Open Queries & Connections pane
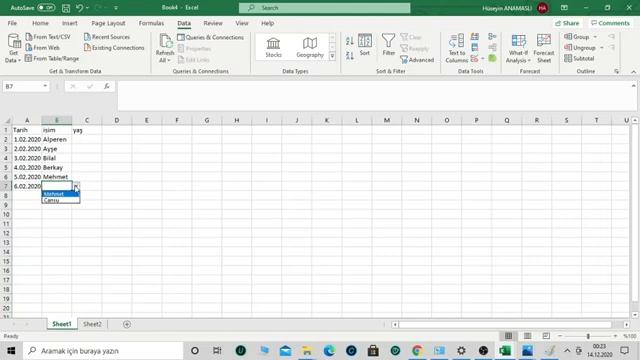Viewport: 640px width, 360px height. [x=211, y=37]
